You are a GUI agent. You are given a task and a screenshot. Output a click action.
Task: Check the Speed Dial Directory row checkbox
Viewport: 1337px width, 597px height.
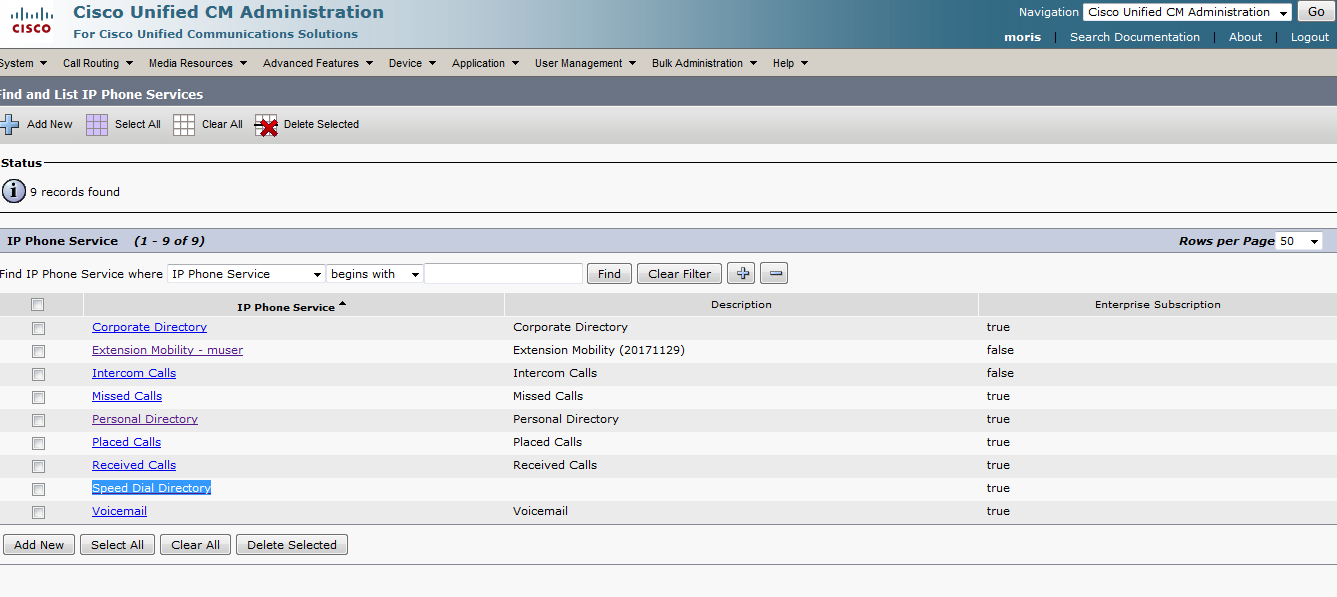tap(38, 489)
